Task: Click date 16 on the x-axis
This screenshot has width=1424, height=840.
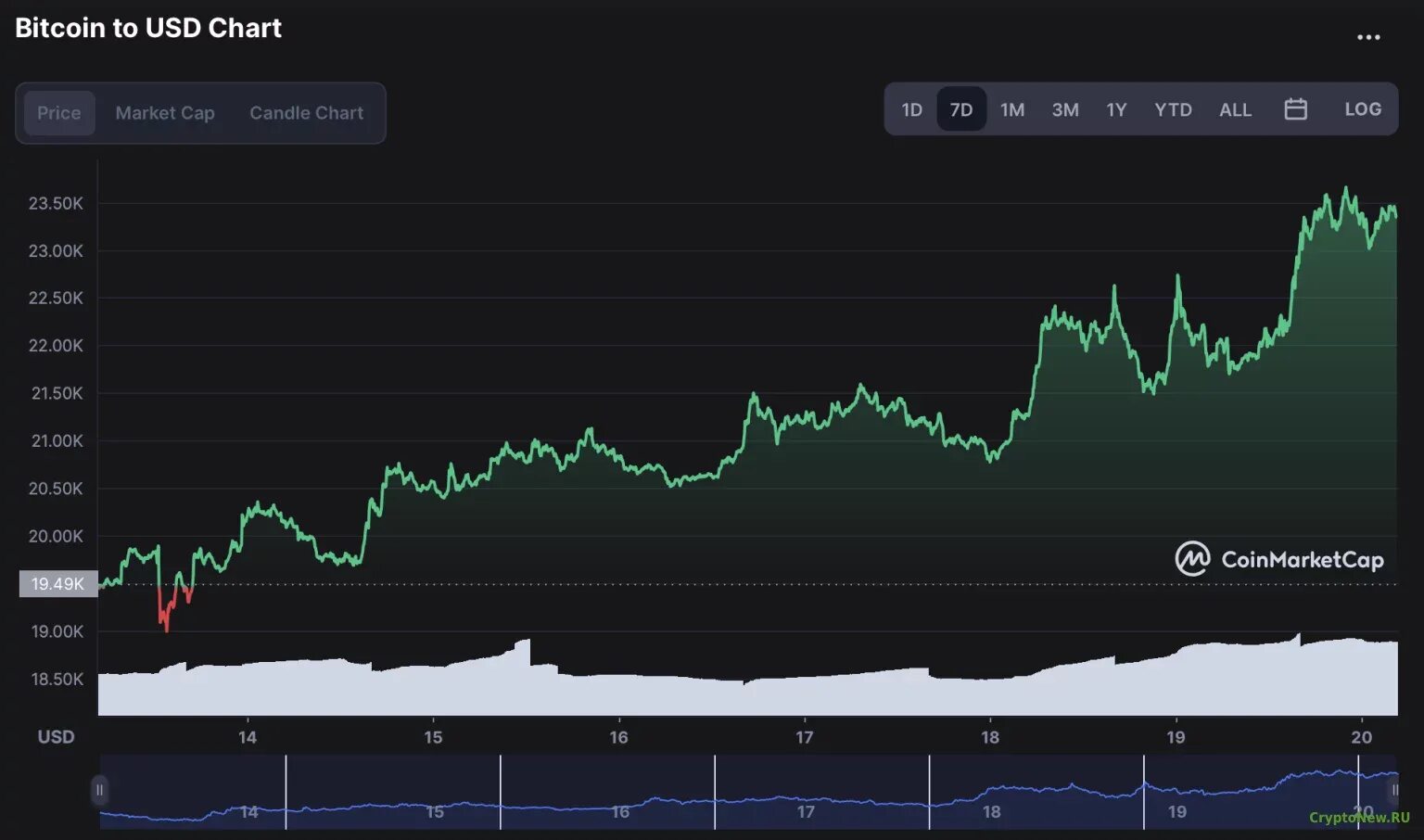Action: point(618,737)
